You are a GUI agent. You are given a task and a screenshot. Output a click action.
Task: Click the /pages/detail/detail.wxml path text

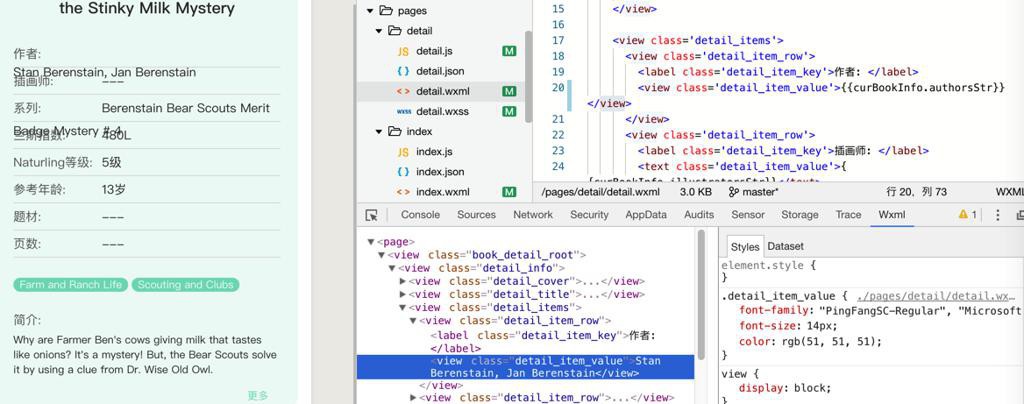[601, 192]
